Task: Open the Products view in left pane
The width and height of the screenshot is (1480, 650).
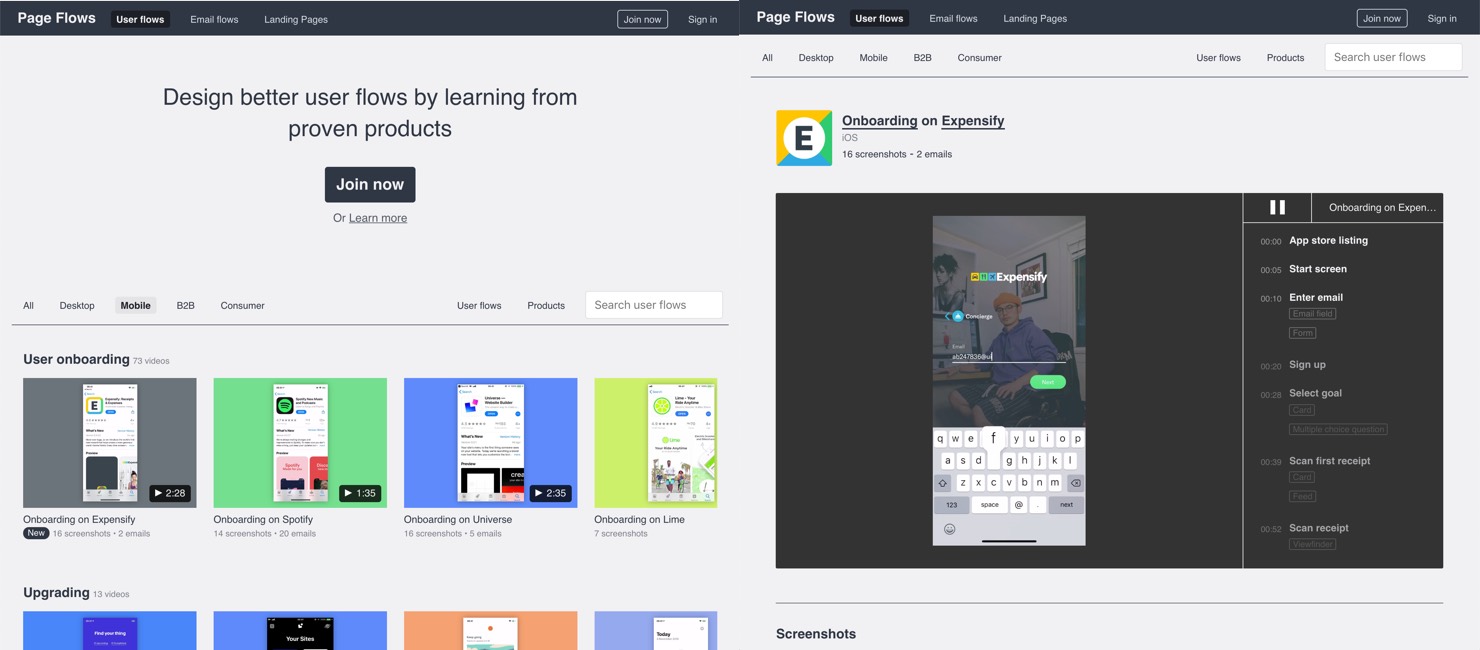Action: [x=546, y=306]
